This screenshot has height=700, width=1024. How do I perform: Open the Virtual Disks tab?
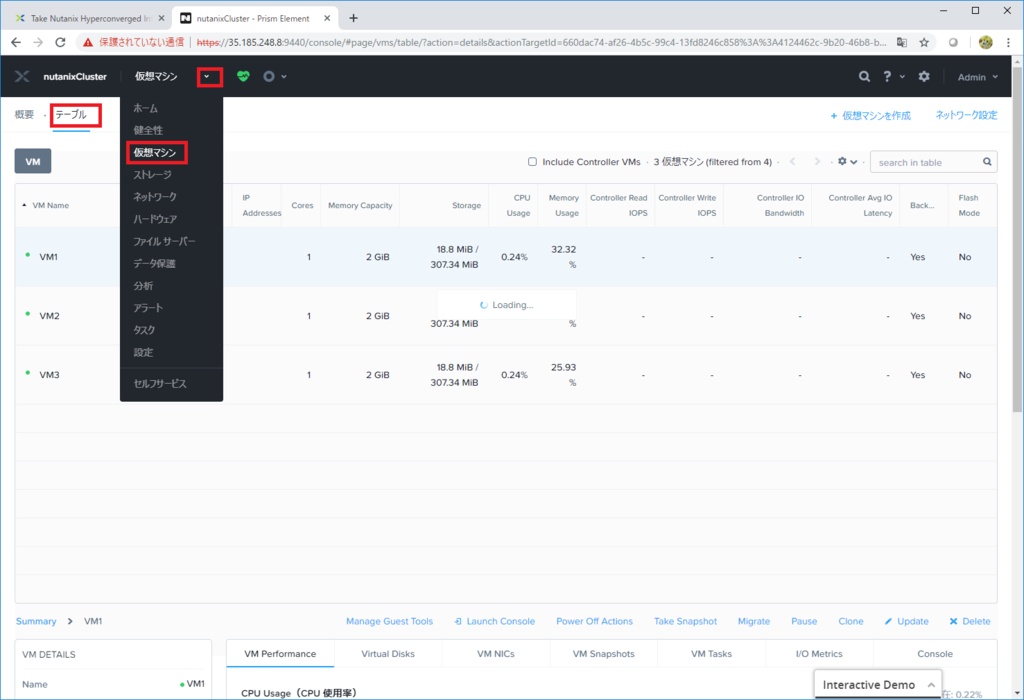388,654
